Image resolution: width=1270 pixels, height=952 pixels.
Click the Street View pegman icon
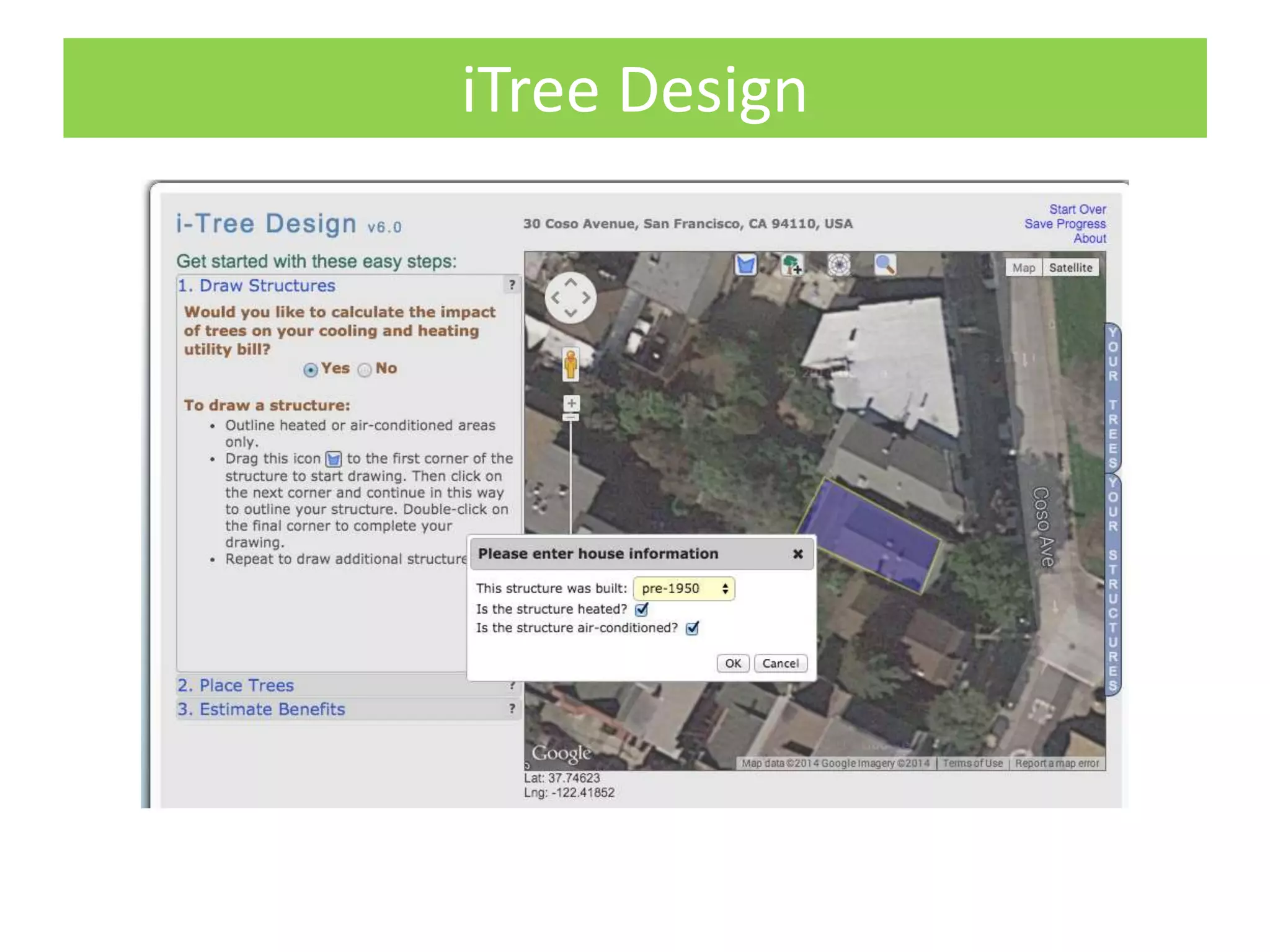[571, 364]
